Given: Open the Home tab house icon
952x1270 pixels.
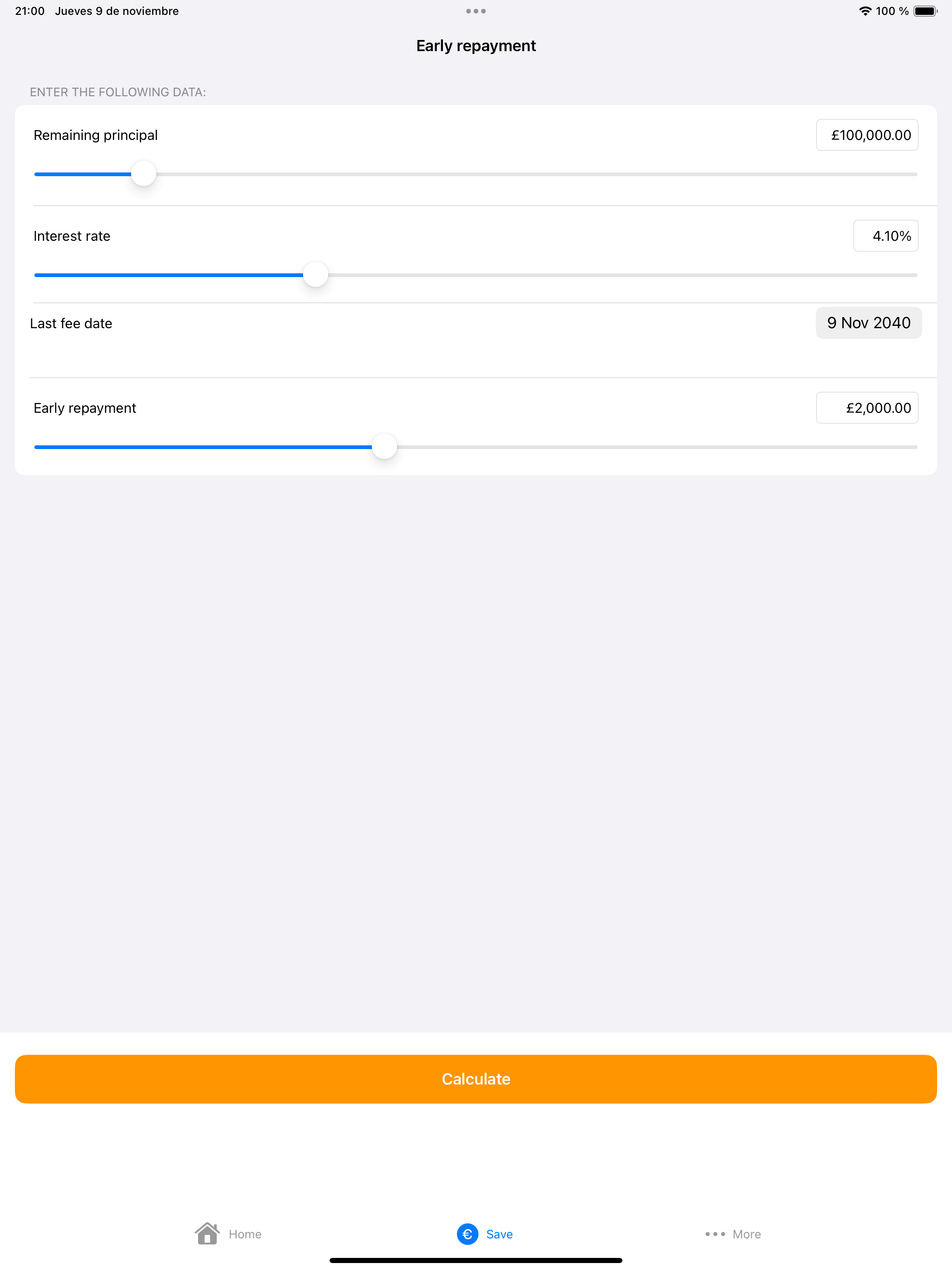Looking at the screenshot, I should point(207,1233).
